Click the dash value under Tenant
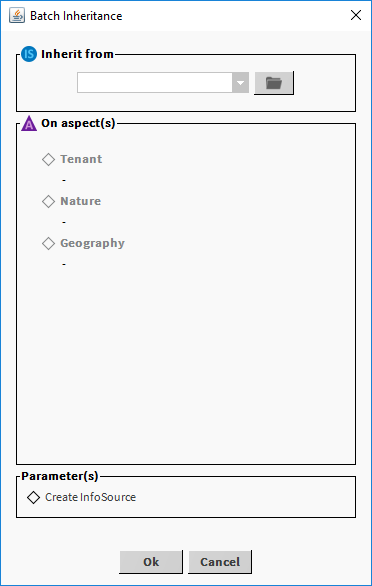Image resolution: width=372 pixels, height=586 pixels. pos(64,181)
